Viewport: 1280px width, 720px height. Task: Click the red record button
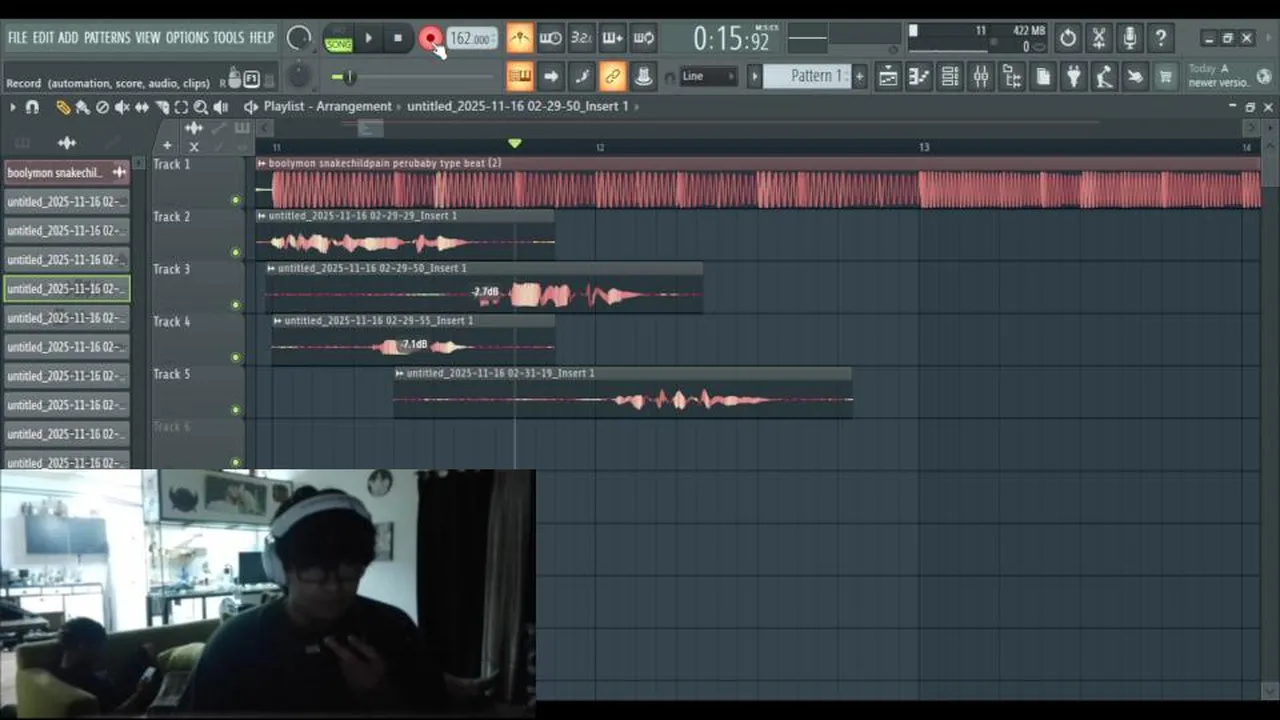point(430,39)
